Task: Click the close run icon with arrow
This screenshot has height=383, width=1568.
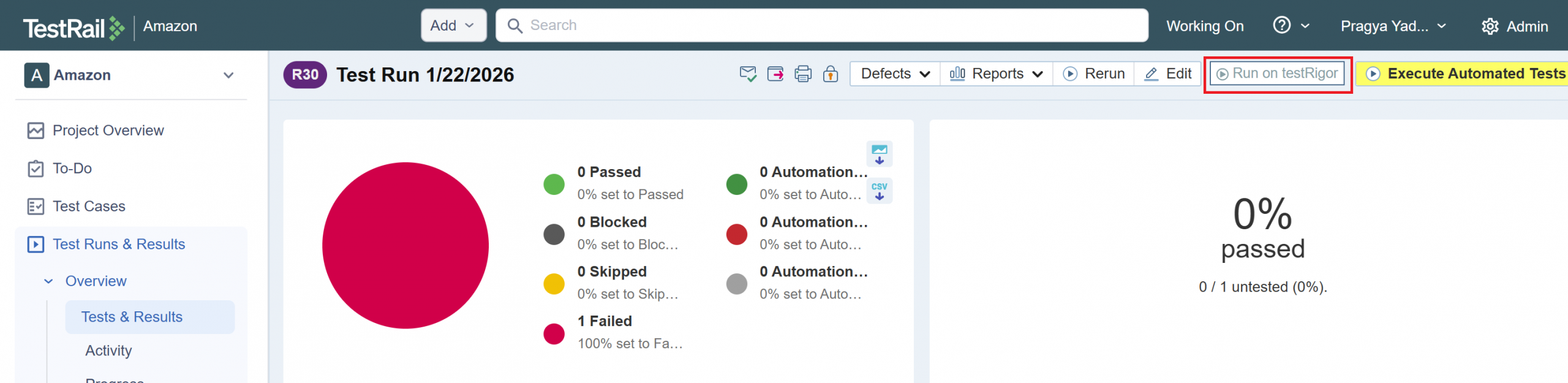Action: (x=775, y=74)
